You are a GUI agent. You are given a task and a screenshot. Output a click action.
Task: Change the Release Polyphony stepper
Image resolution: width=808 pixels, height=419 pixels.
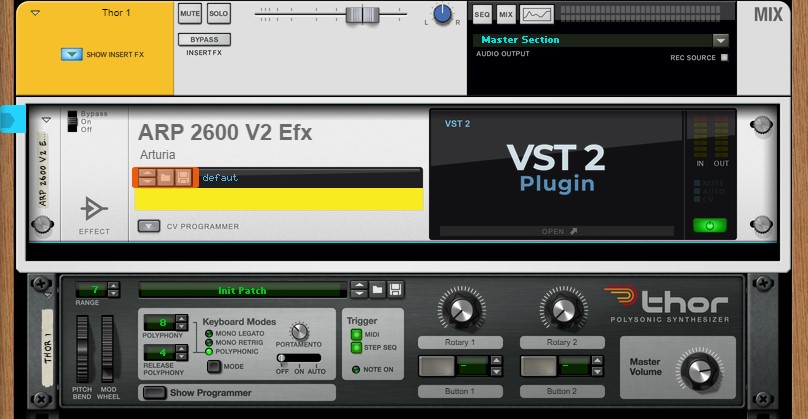pos(181,353)
